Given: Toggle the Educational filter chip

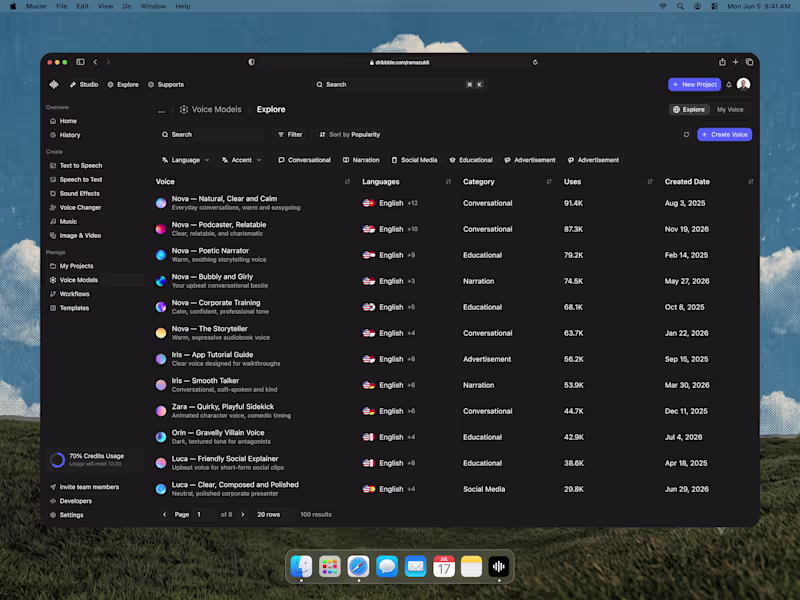Looking at the screenshot, I should (x=471, y=160).
